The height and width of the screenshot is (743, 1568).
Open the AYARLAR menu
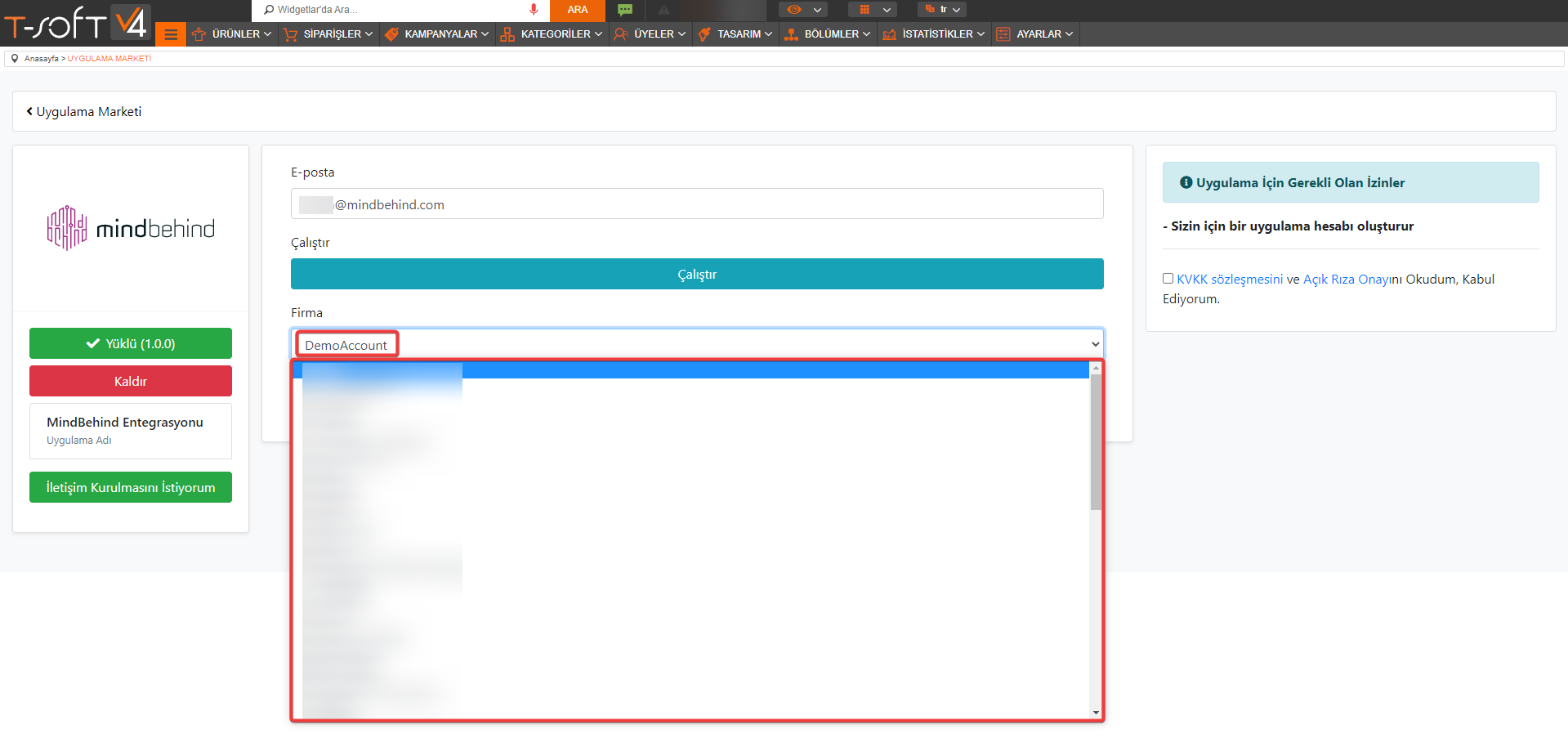tap(1035, 34)
